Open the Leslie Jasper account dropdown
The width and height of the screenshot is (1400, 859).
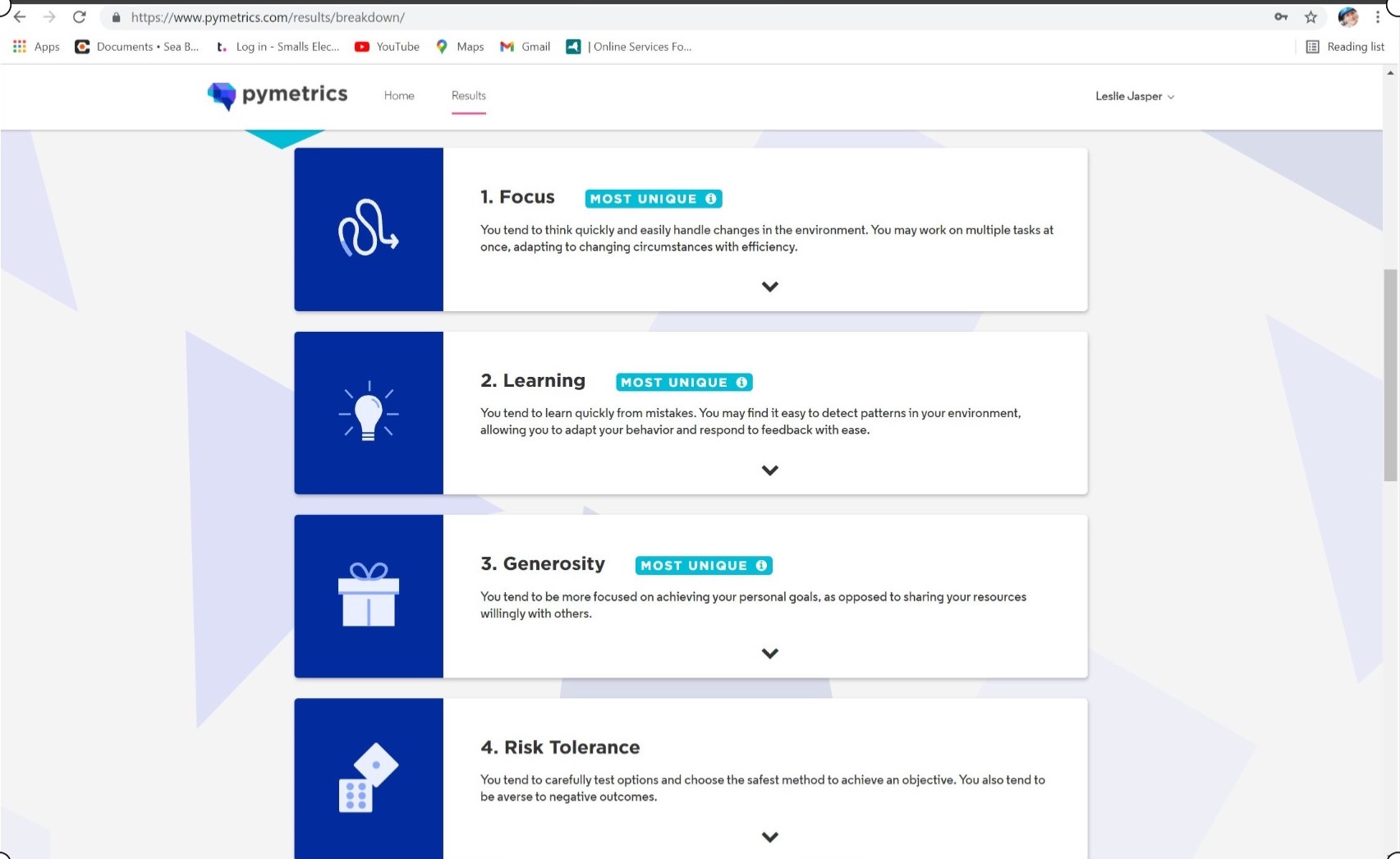pyautogui.click(x=1134, y=96)
